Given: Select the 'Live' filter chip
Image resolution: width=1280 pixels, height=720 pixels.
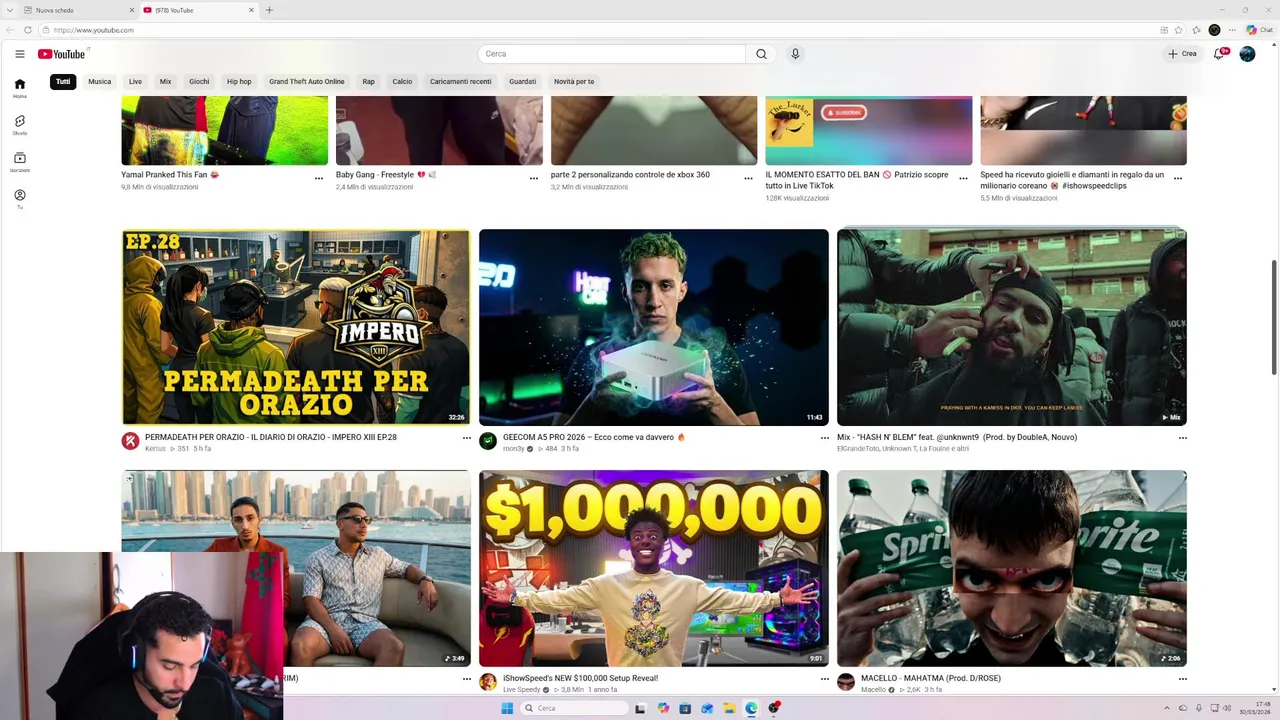Looking at the screenshot, I should [135, 81].
